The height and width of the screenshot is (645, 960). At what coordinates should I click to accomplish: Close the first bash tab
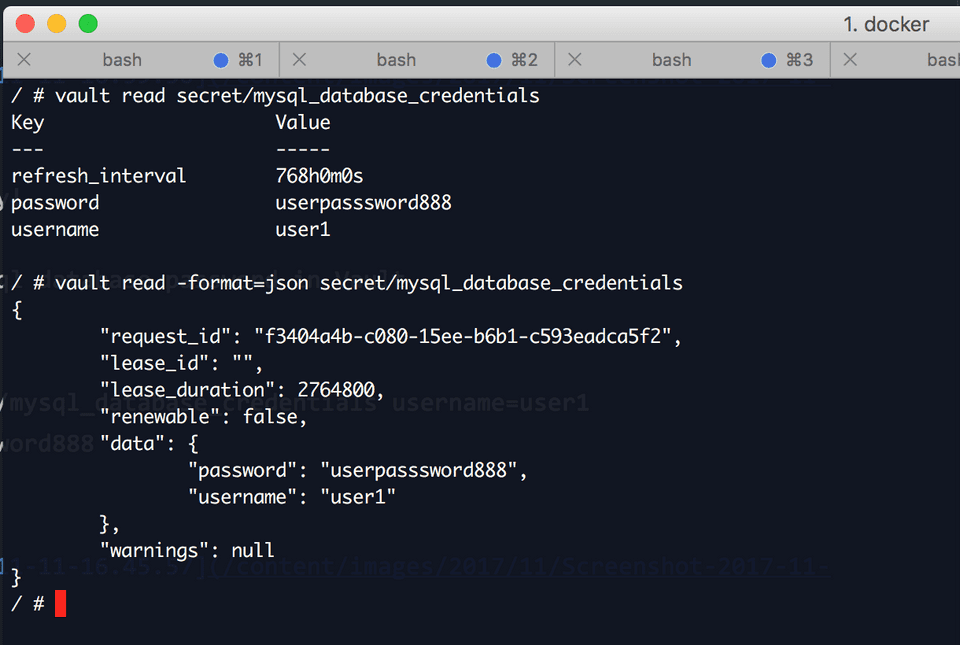(x=24, y=59)
